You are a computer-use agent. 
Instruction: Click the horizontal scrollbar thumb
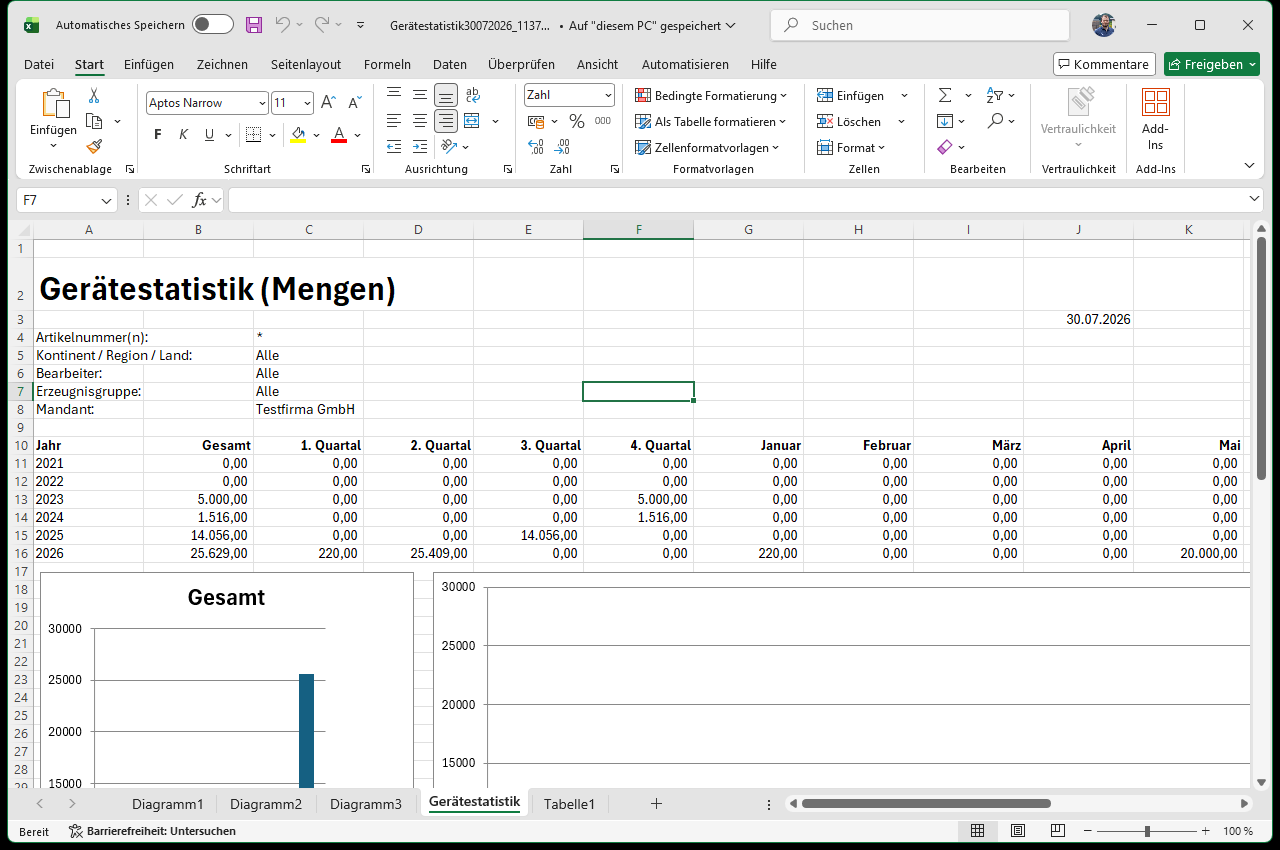926,803
